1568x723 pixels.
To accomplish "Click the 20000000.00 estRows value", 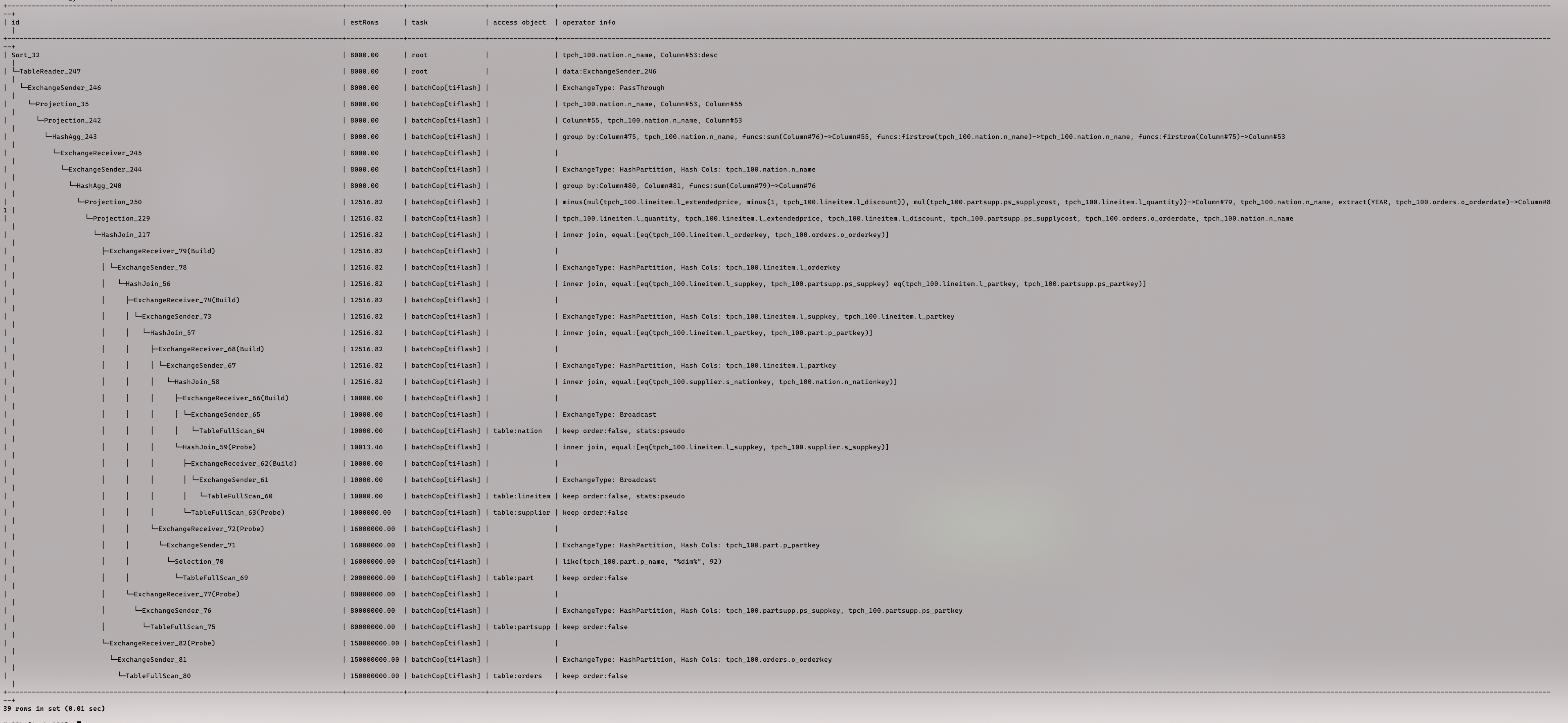I will [372, 578].
